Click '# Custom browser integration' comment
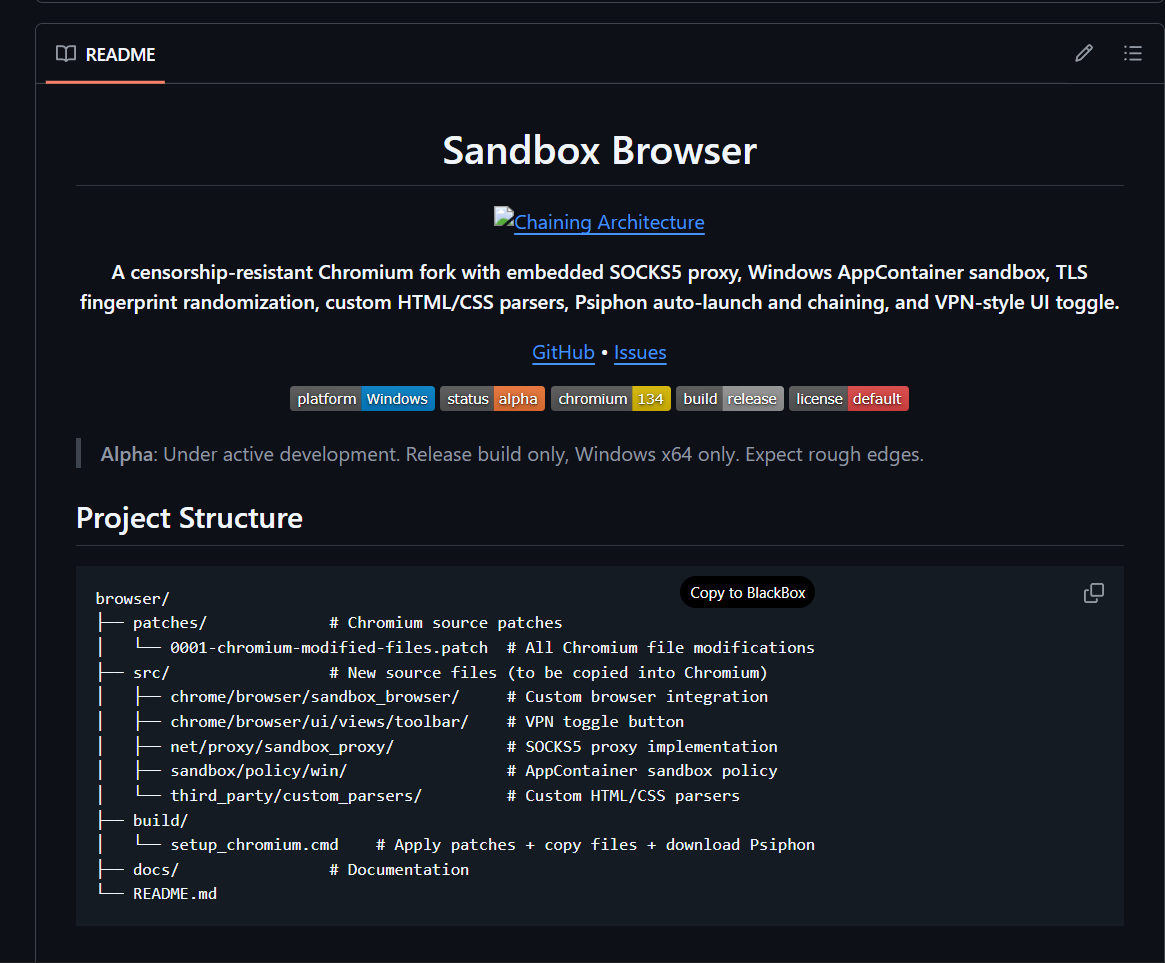Viewport: 1165px width, 963px height. click(x=637, y=697)
